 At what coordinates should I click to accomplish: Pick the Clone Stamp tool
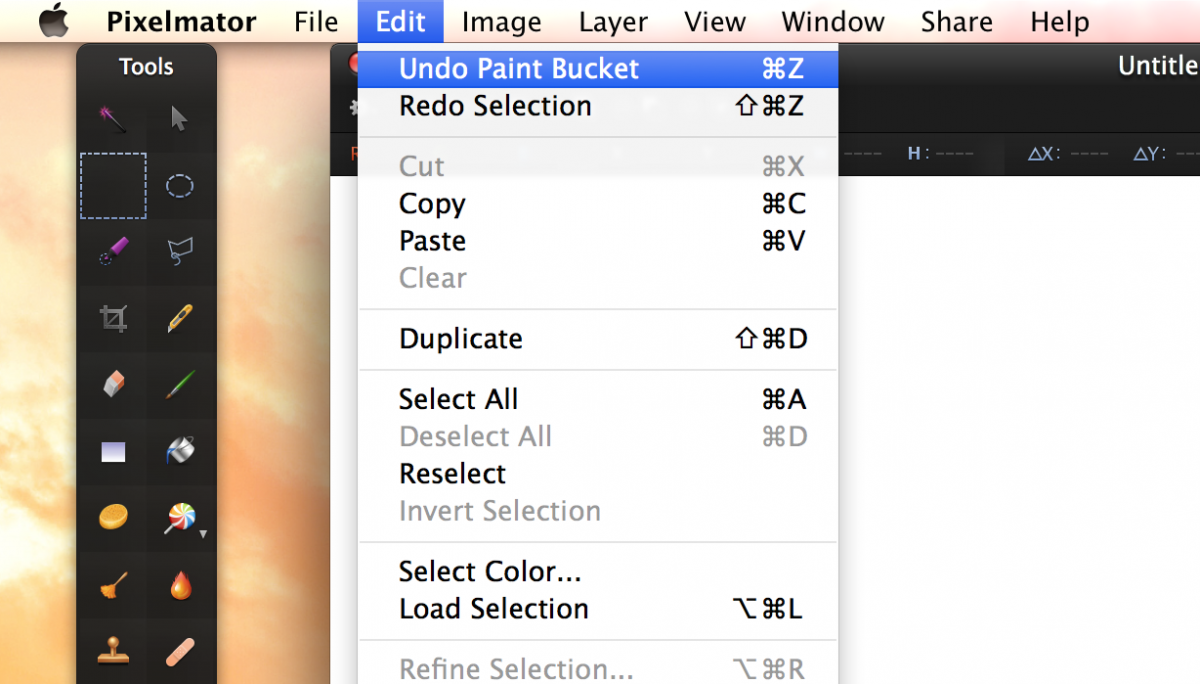(x=113, y=651)
